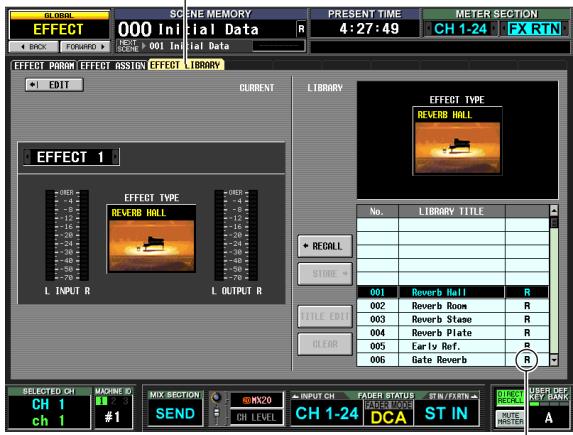Toggle the MUTE MASTER button
The width and height of the screenshot is (573, 435).
point(510,418)
